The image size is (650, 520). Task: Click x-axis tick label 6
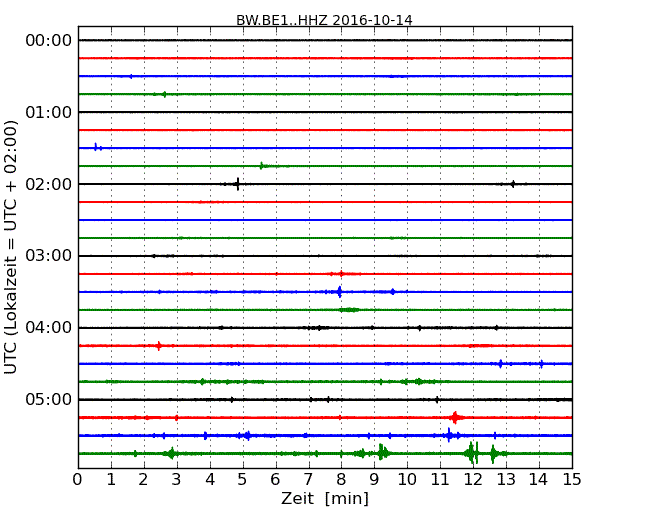(x=275, y=479)
